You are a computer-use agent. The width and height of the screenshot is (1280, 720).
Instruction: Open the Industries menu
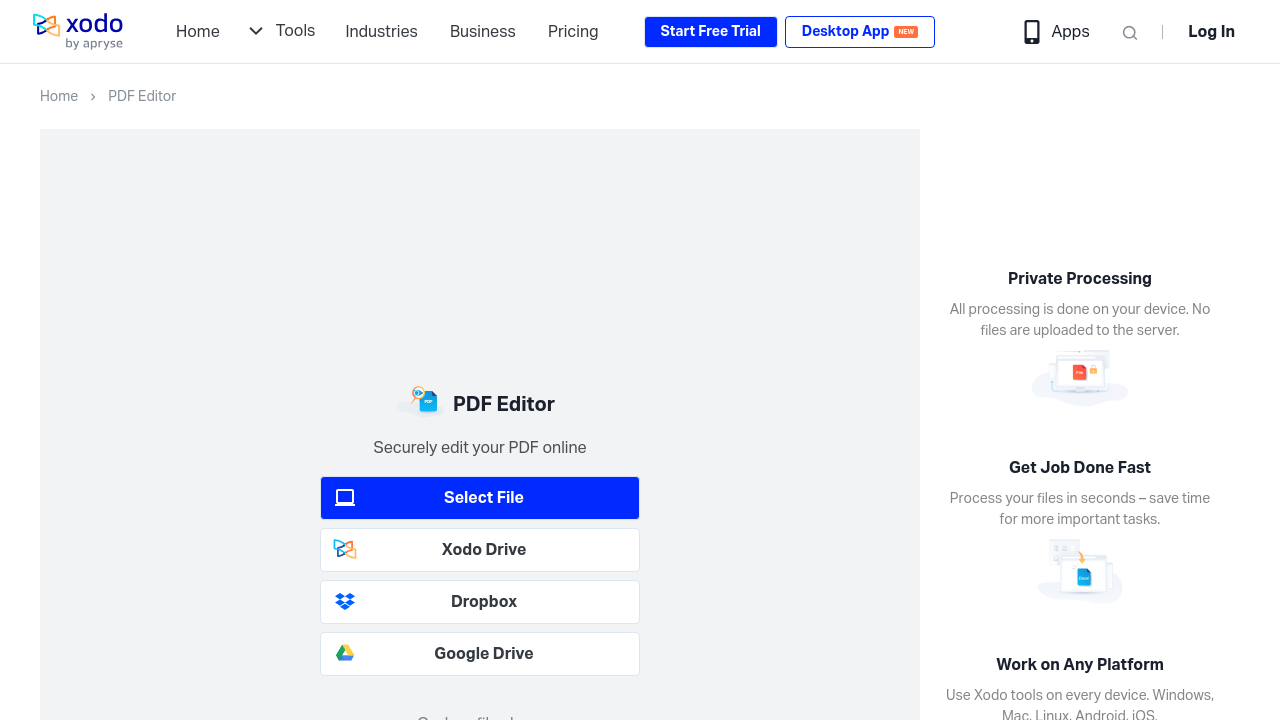click(x=381, y=32)
